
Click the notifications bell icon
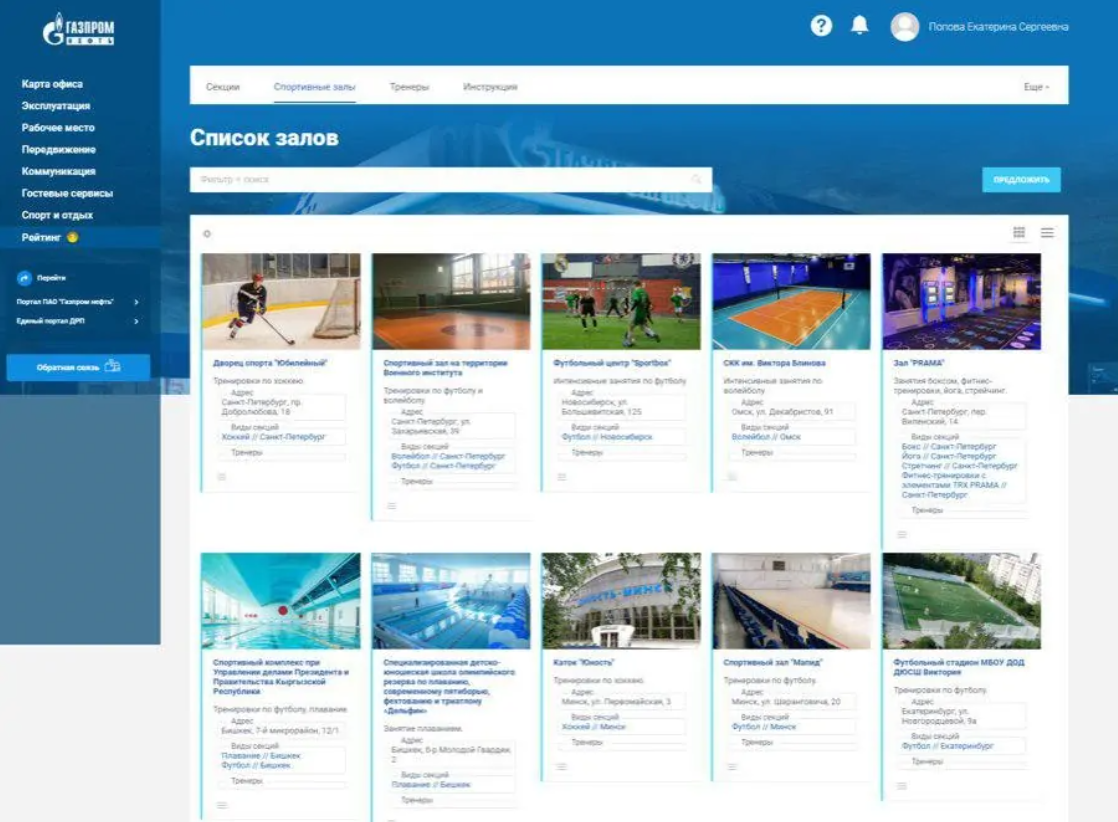pos(859,26)
